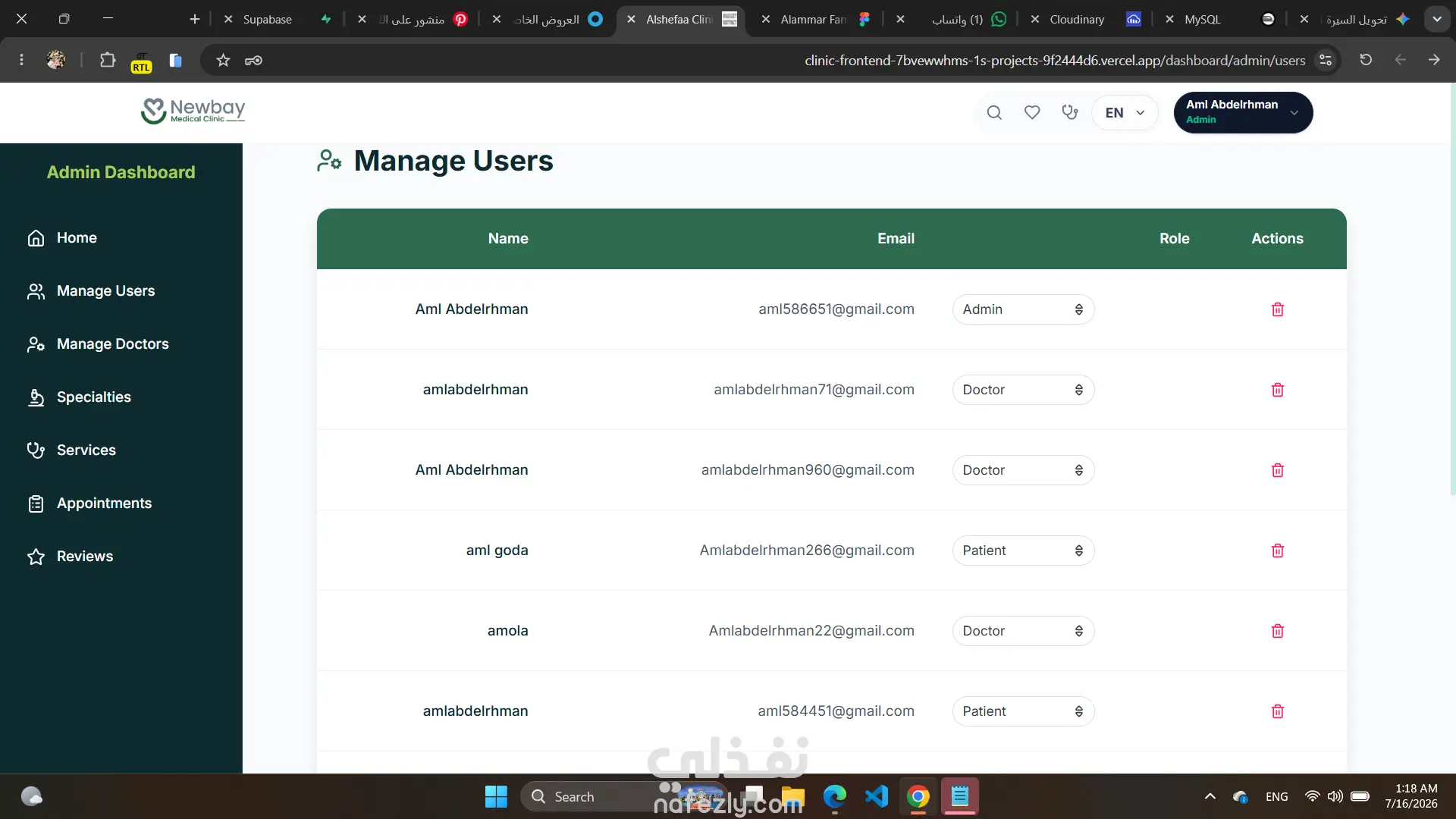This screenshot has height=819, width=1456.
Task: Open the search icon in header
Action: pyautogui.click(x=994, y=113)
